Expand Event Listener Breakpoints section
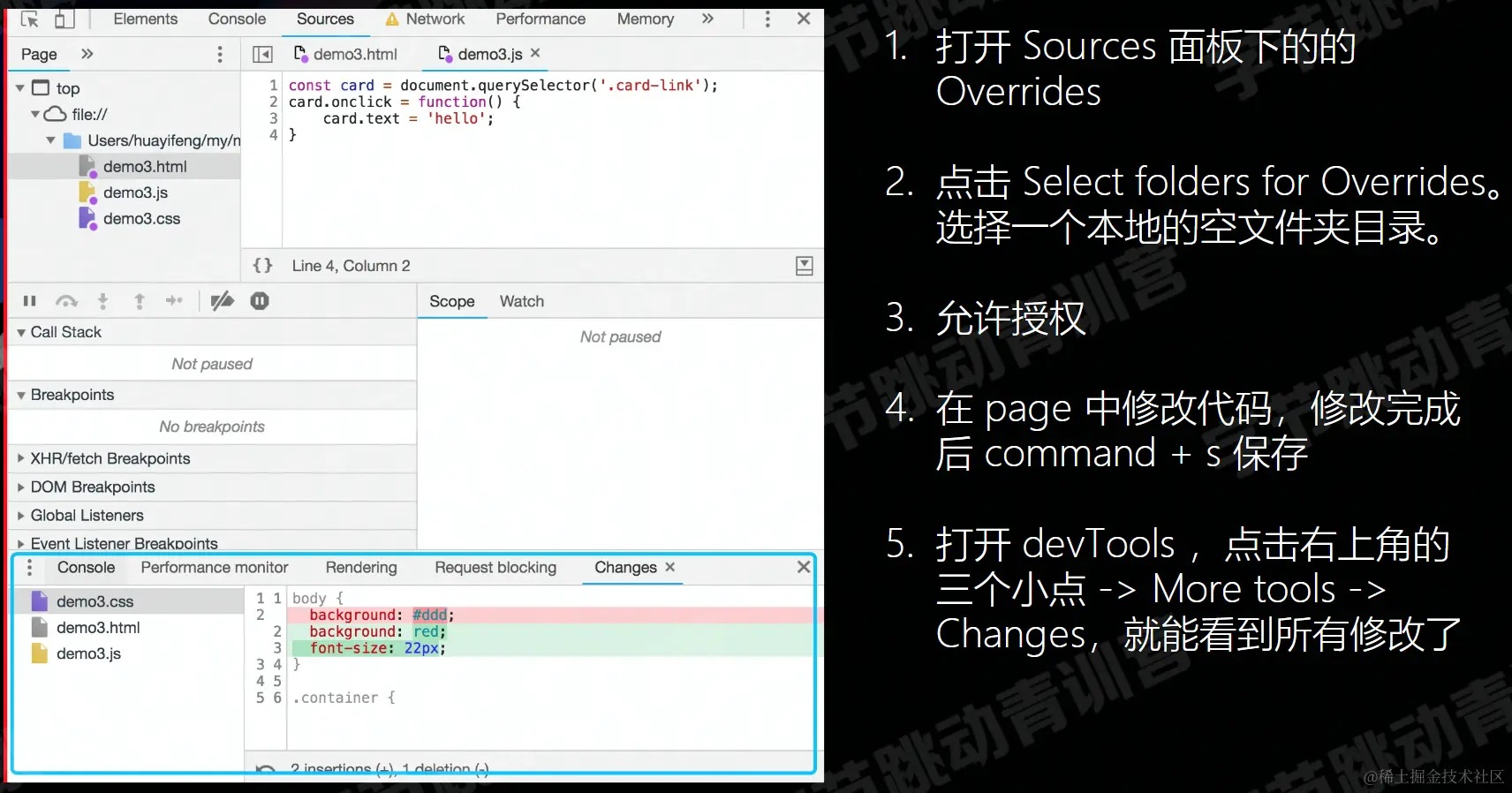Image resolution: width=1512 pixels, height=793 pixels. [x=21, y=543]
